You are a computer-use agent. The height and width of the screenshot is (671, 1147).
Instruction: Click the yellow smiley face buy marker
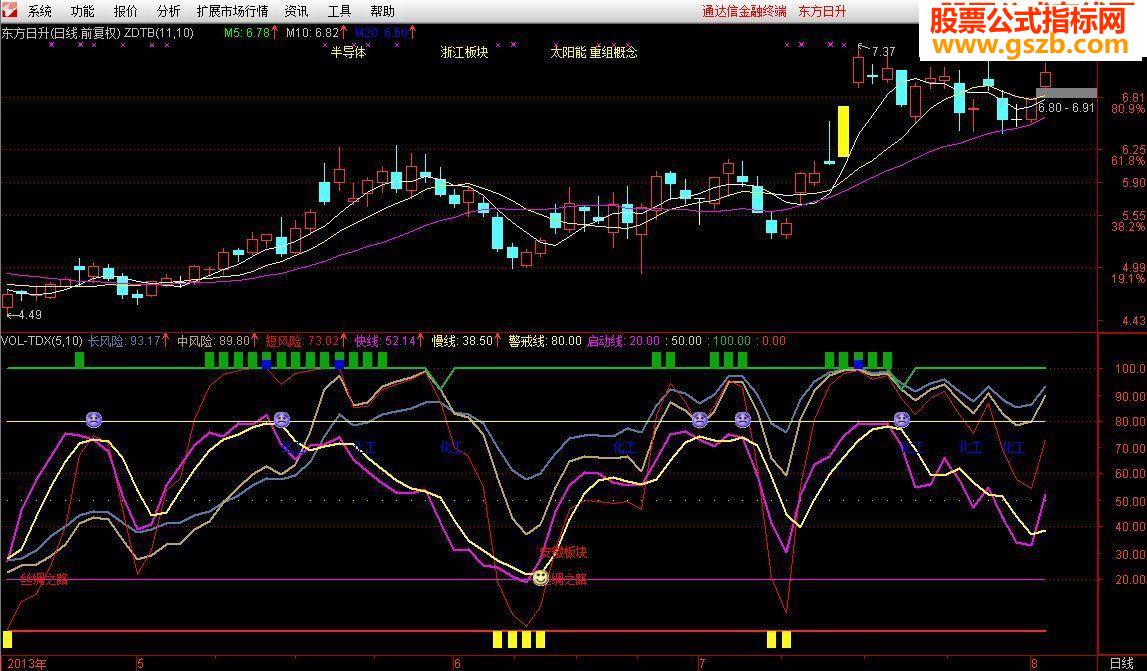click(541, 578)
